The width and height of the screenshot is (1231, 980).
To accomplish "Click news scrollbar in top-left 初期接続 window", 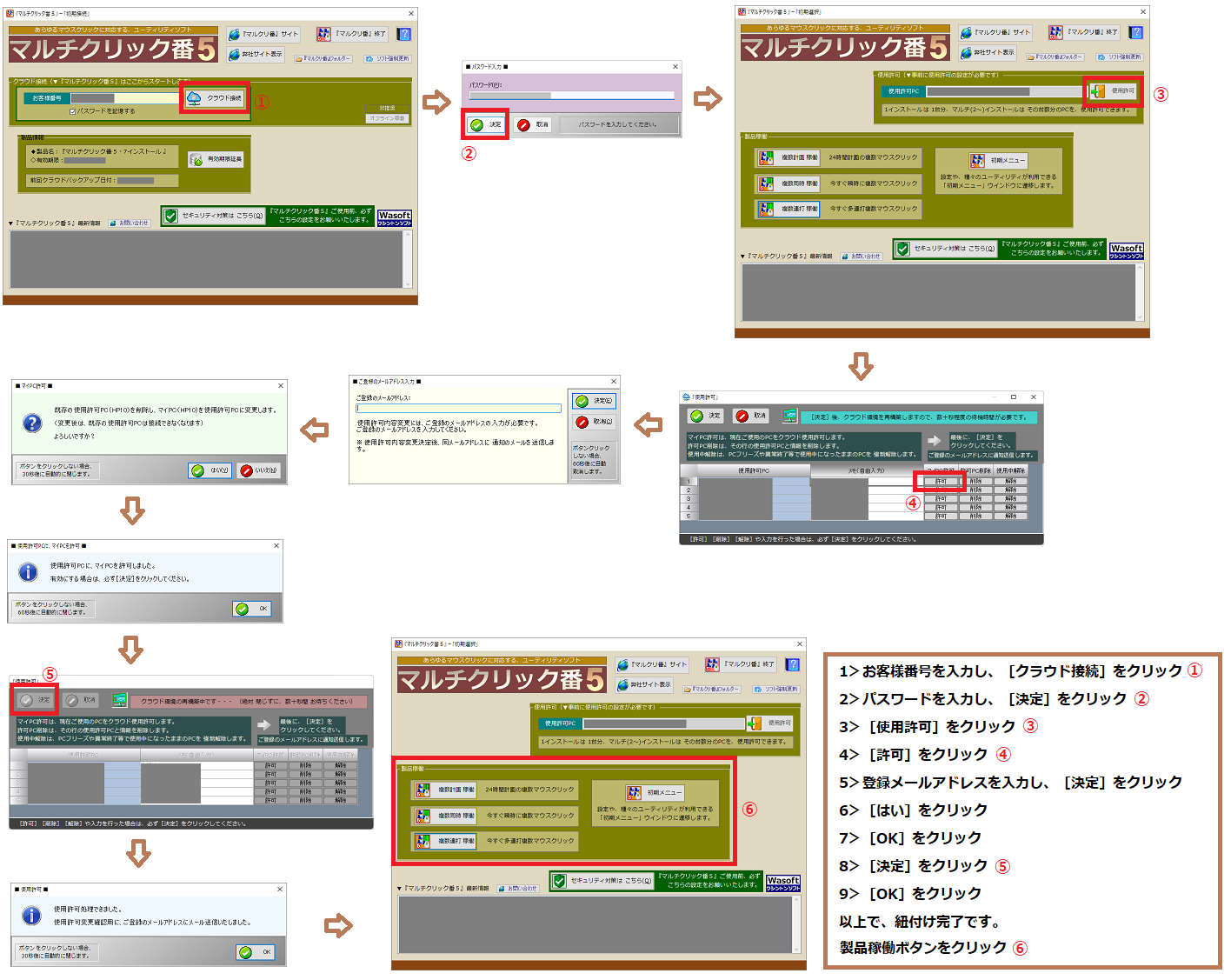I will pos(408,259).
